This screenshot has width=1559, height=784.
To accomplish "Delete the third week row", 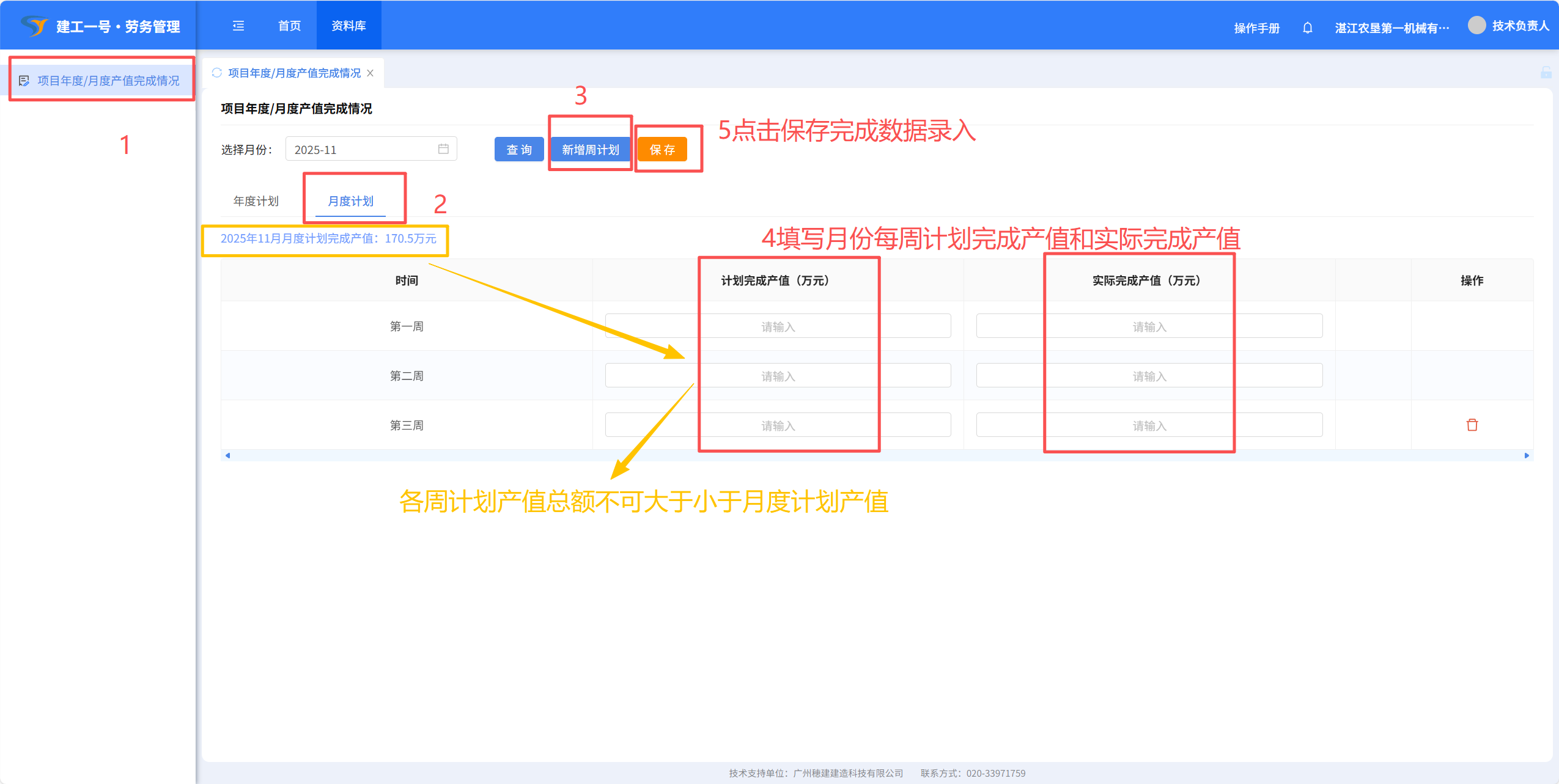I will 1472,425.
